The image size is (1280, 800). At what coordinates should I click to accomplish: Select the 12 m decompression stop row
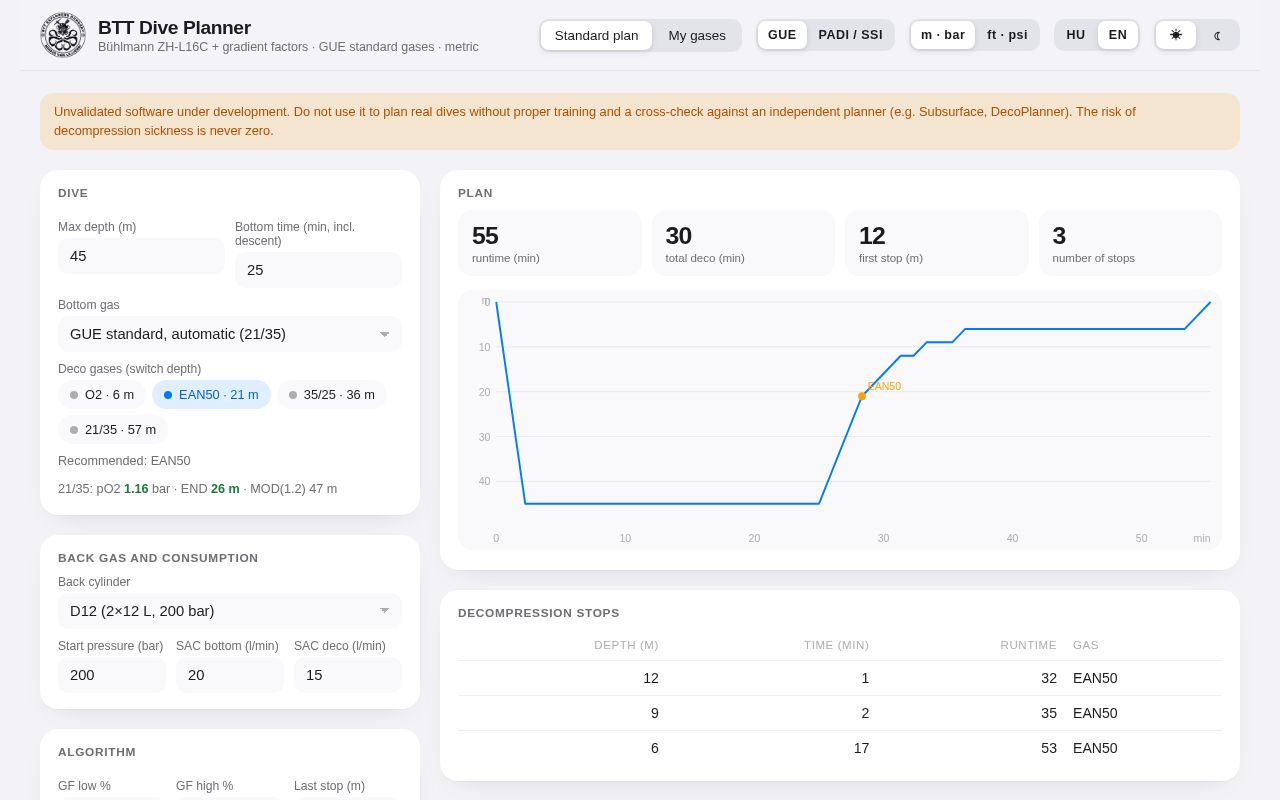(840, 678)
